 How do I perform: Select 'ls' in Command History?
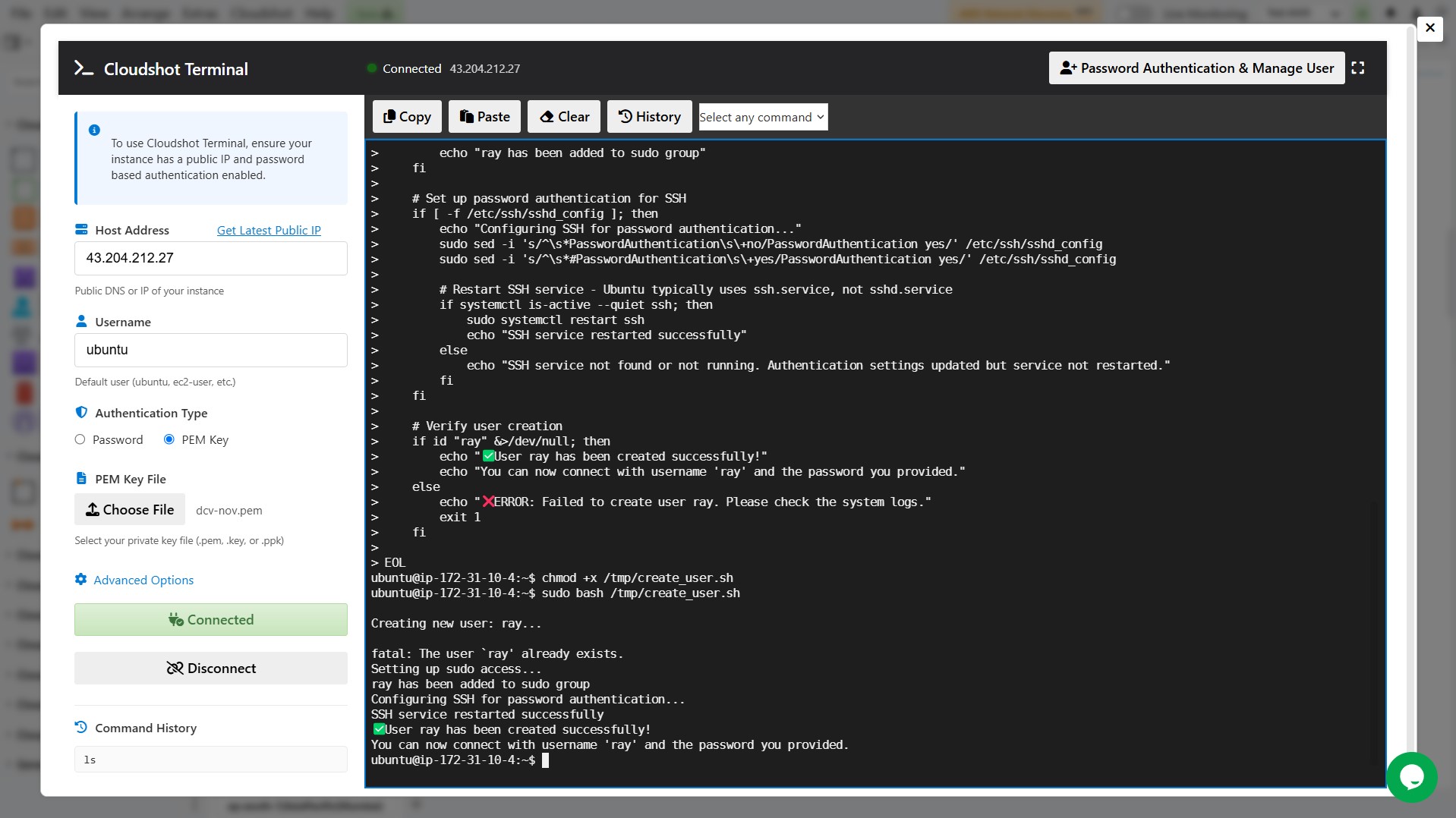point(211,760)
